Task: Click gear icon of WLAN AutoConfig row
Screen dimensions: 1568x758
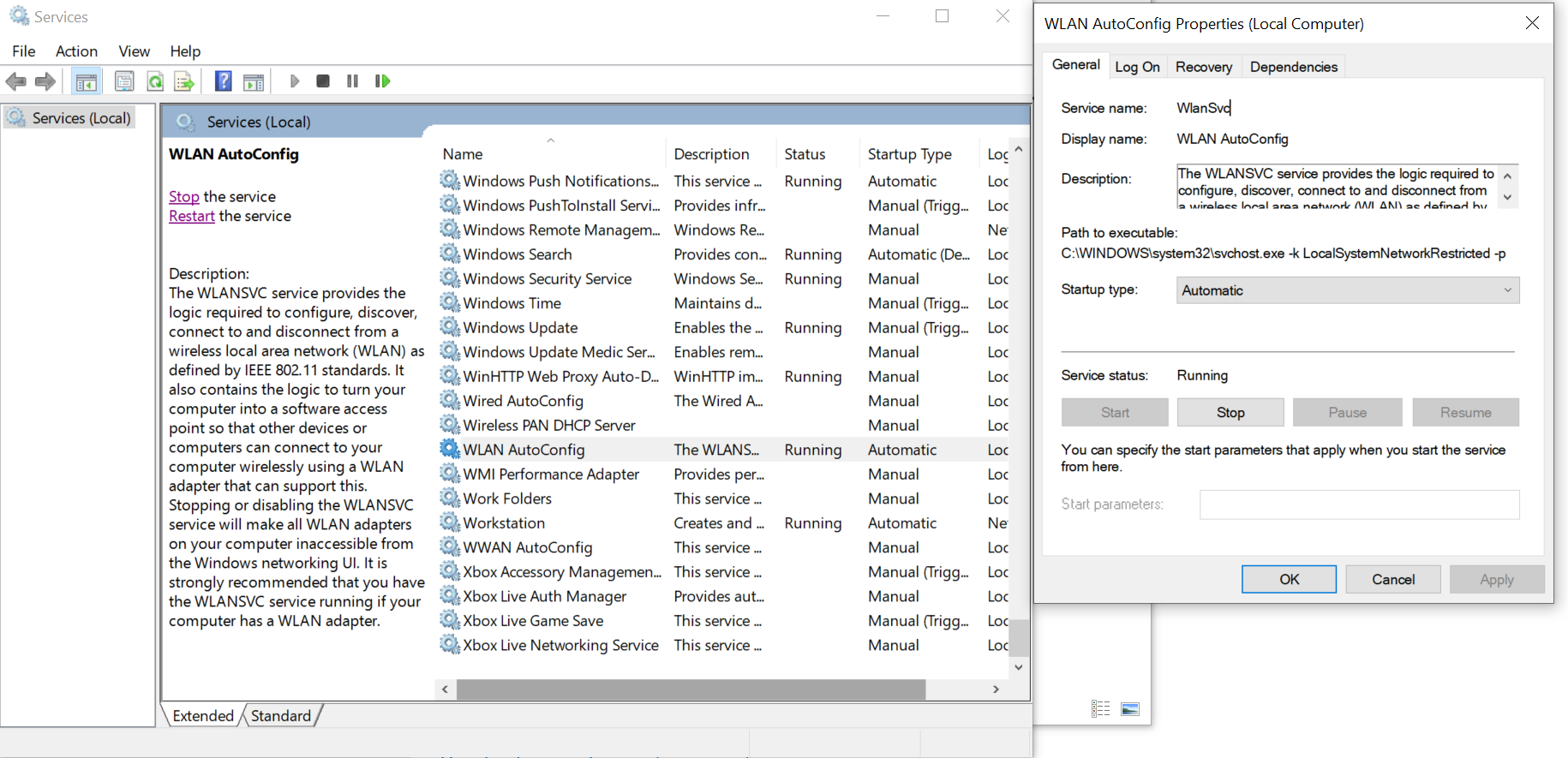Action: (450, 449)
